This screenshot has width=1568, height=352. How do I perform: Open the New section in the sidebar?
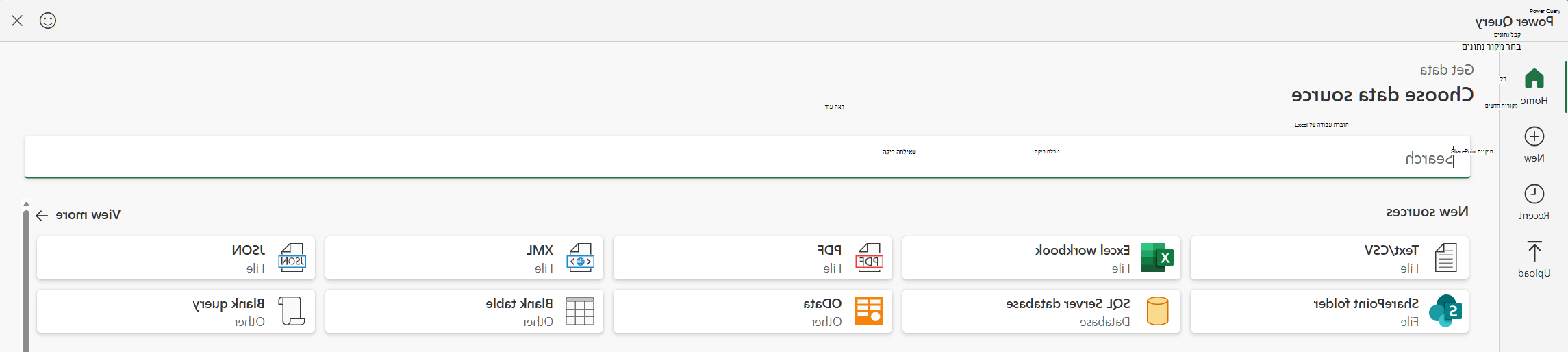pos(1534,144)
